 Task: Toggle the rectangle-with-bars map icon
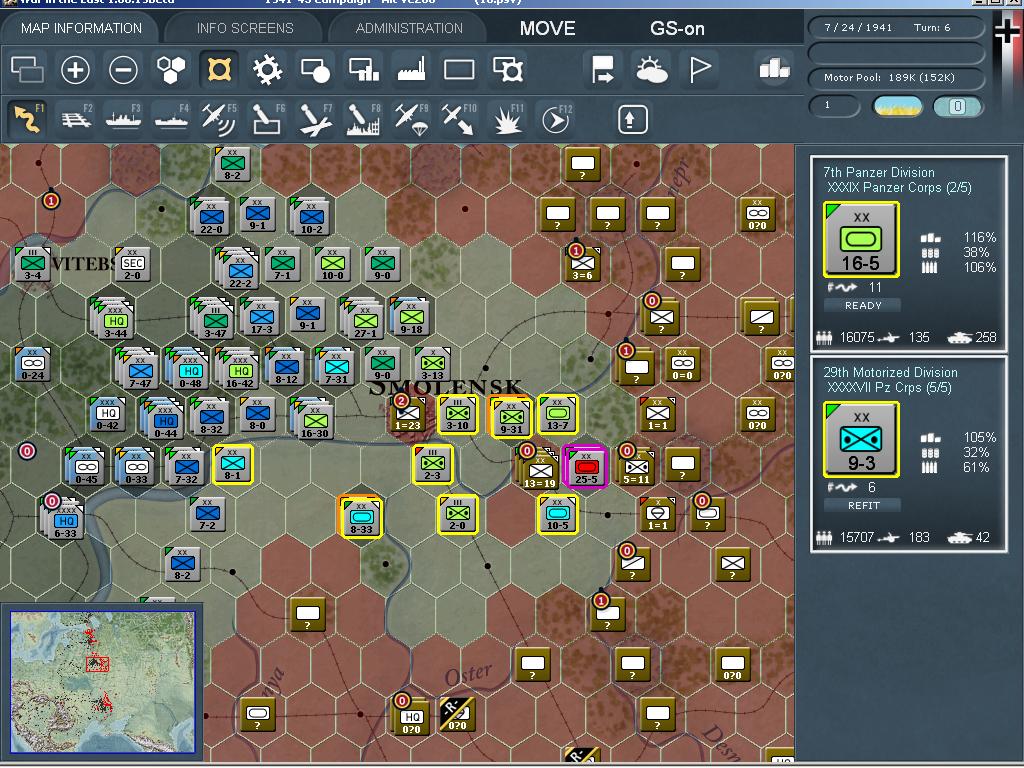click(364, 69)
